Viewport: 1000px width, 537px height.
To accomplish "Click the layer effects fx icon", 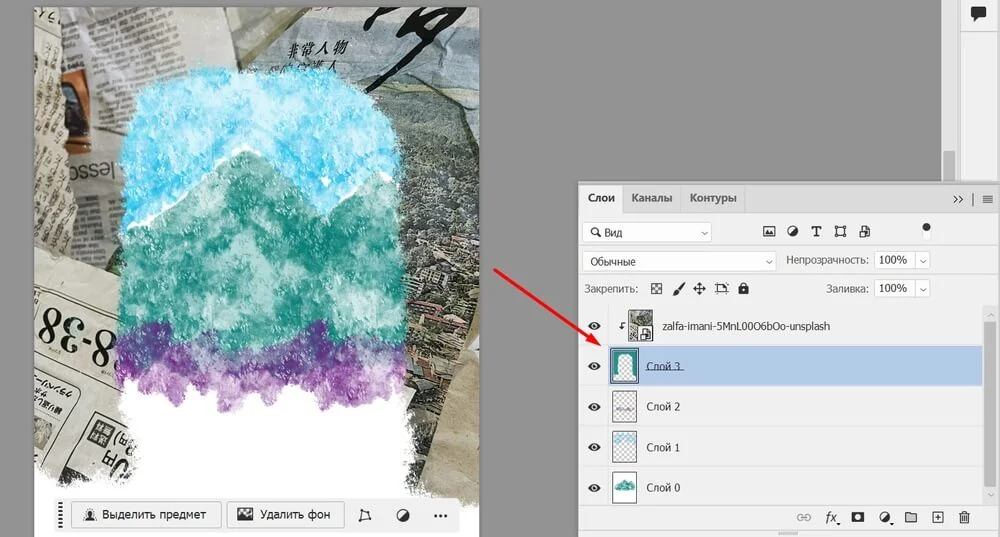I will point(831,517).
